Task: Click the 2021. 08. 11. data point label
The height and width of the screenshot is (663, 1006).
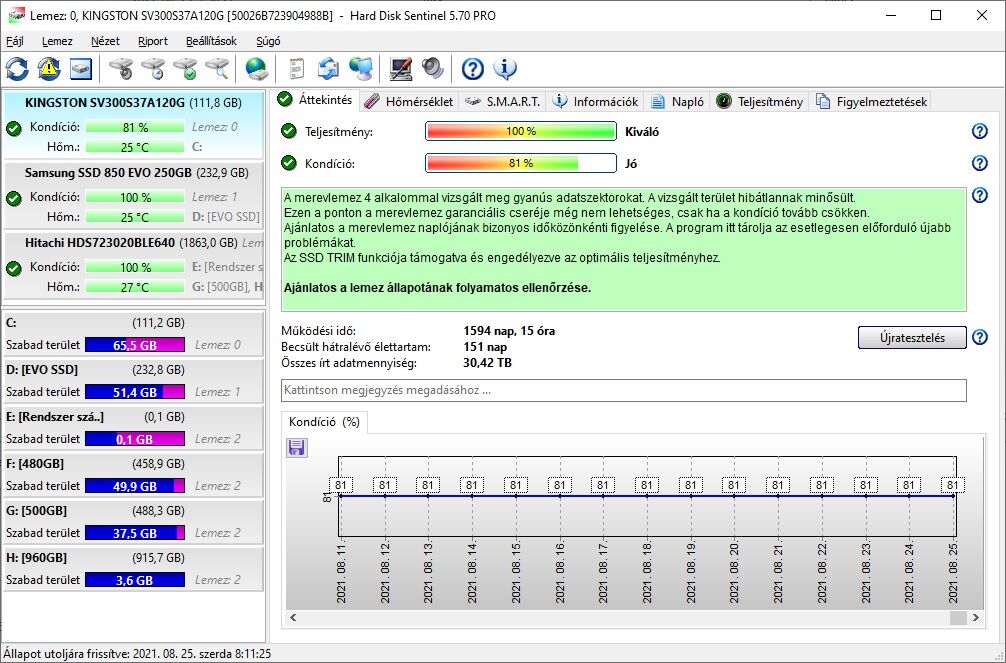Action: [341, 485]
